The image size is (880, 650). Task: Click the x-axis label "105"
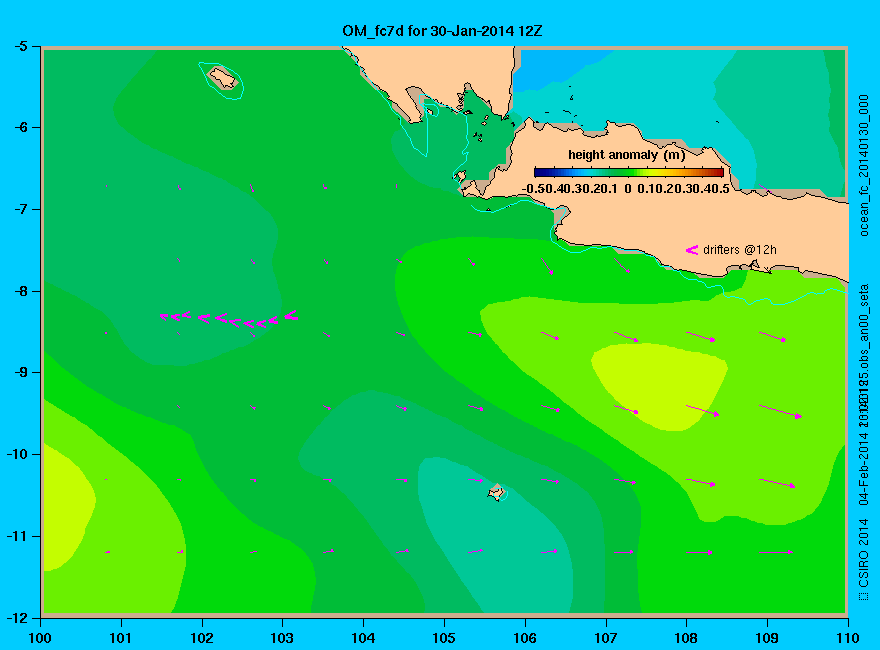(444, 638)
